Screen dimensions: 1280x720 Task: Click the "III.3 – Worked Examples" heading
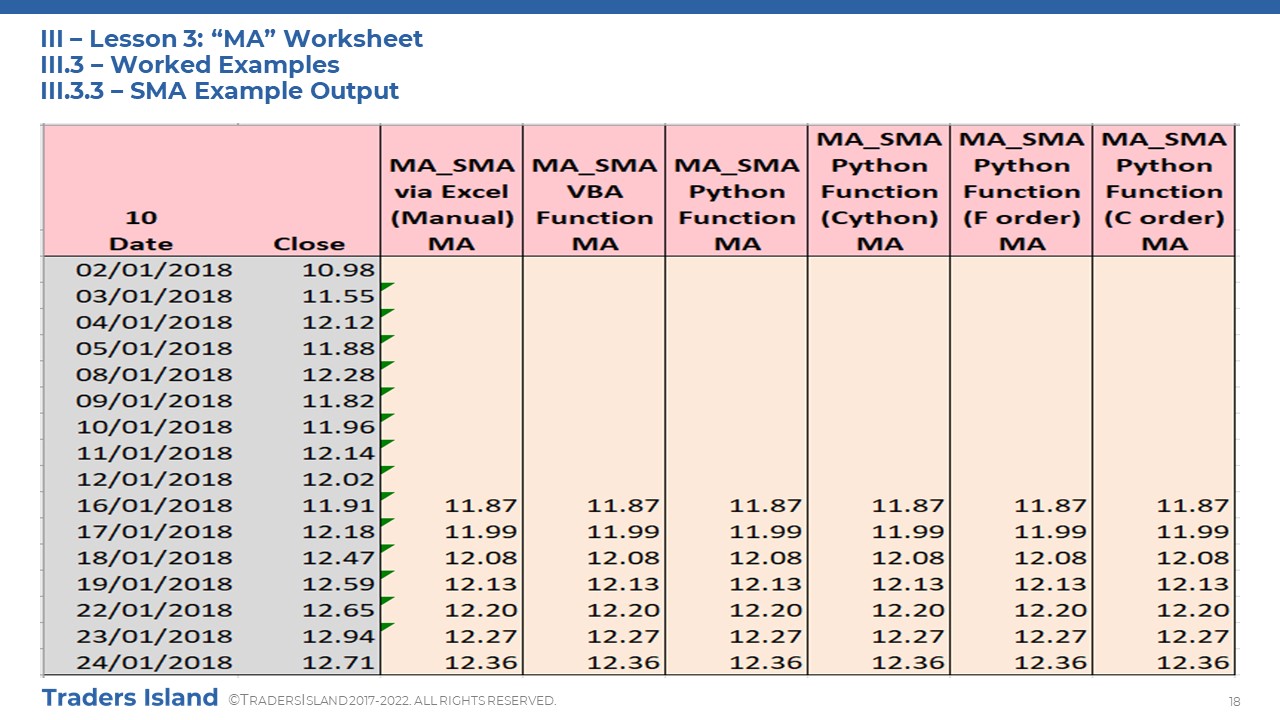190,65
